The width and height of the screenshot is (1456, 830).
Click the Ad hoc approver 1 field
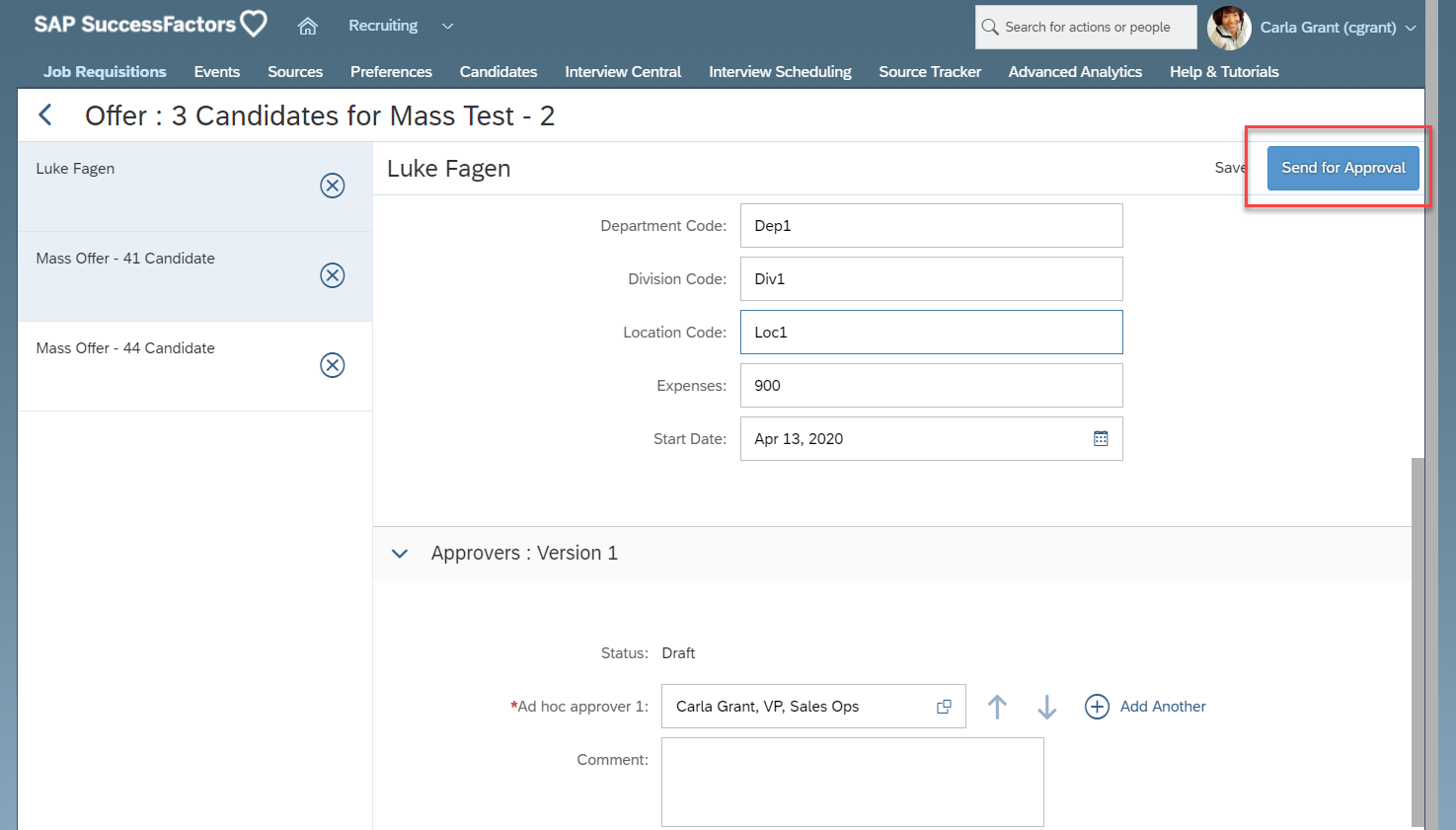pos(813,707)
